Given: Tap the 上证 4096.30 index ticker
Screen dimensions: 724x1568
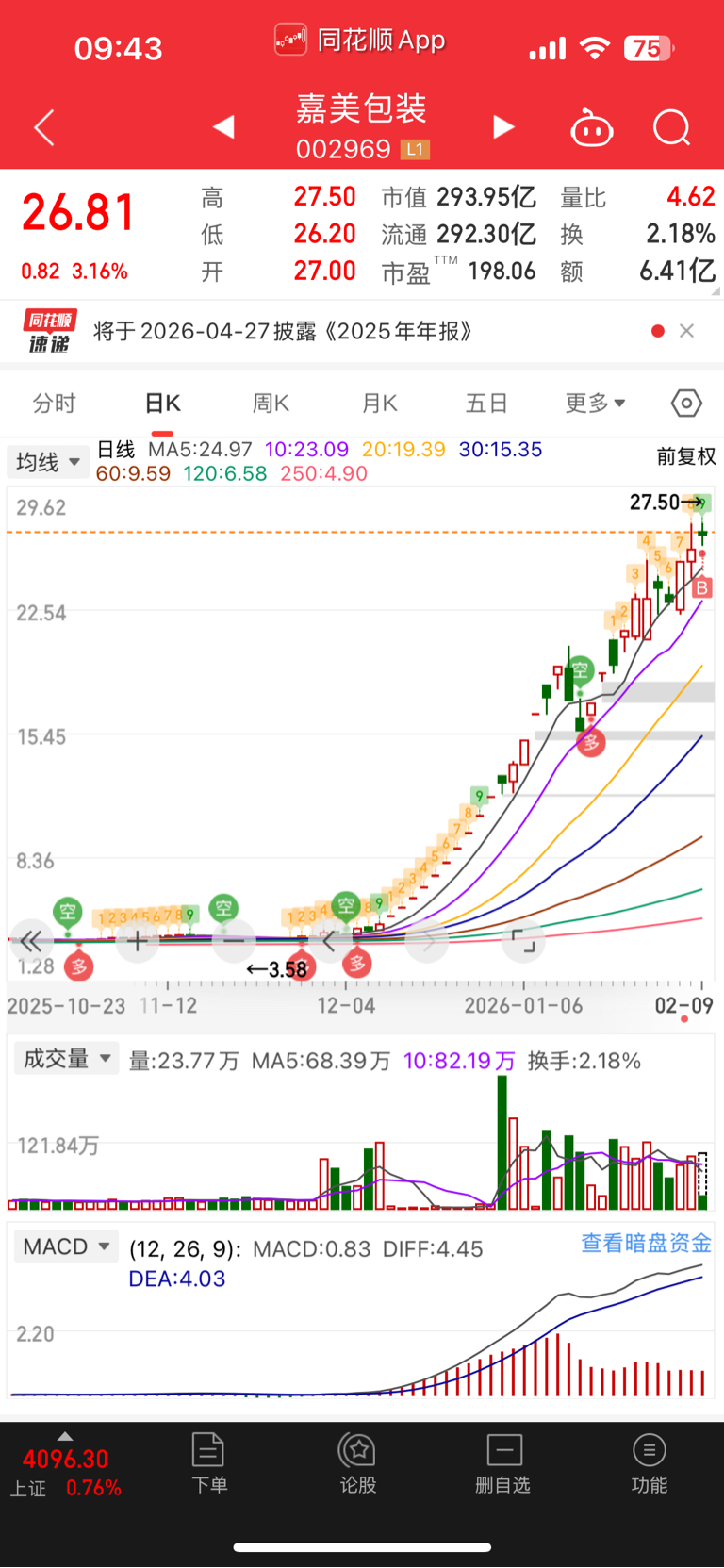Looking at the screenshot, I should click(x=65, y=1472).
